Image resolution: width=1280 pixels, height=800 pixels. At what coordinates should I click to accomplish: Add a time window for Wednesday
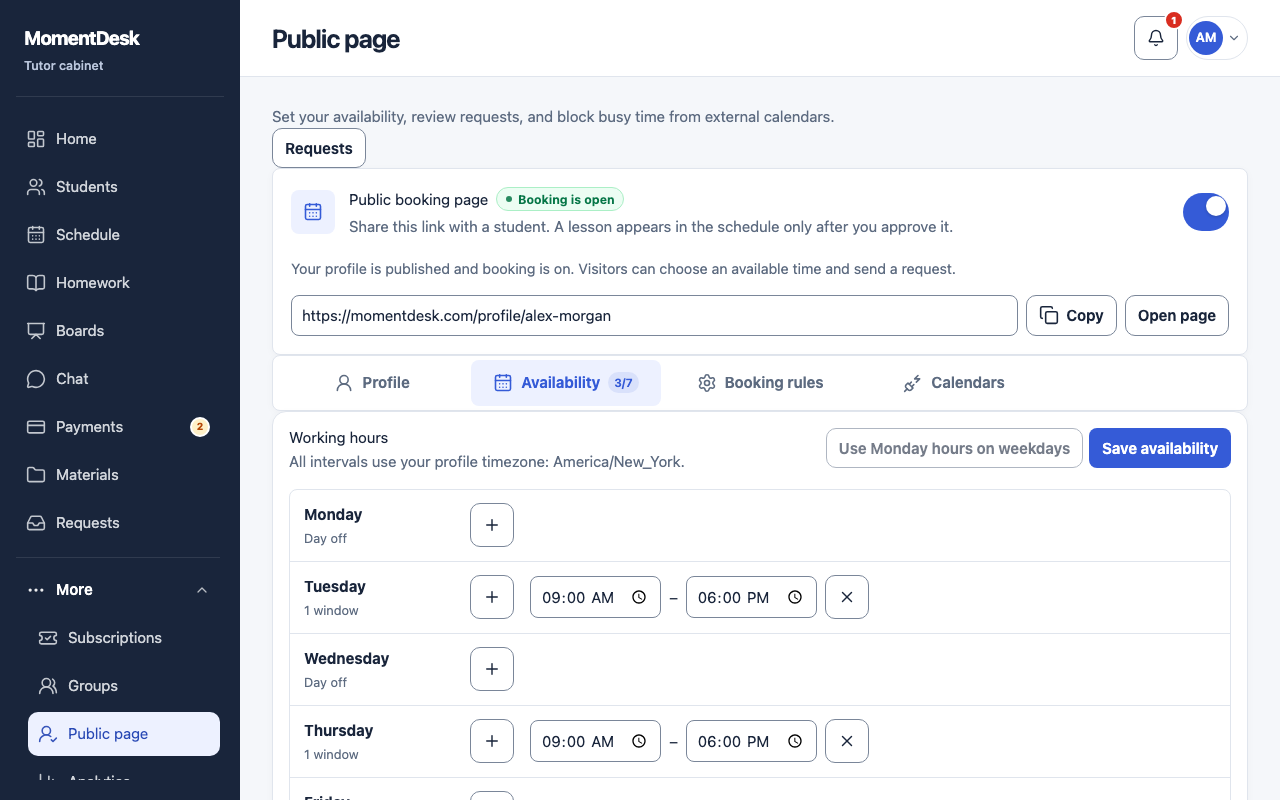point(492,669)
